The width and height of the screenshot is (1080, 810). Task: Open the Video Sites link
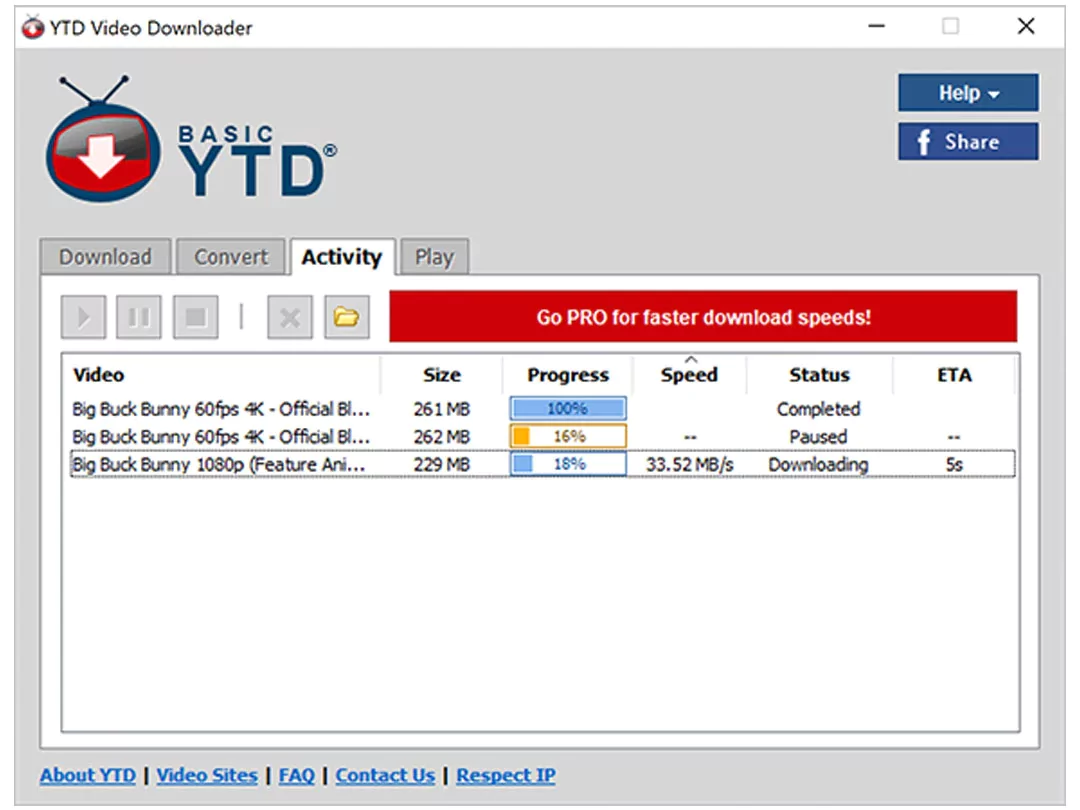tap(207, 775)
